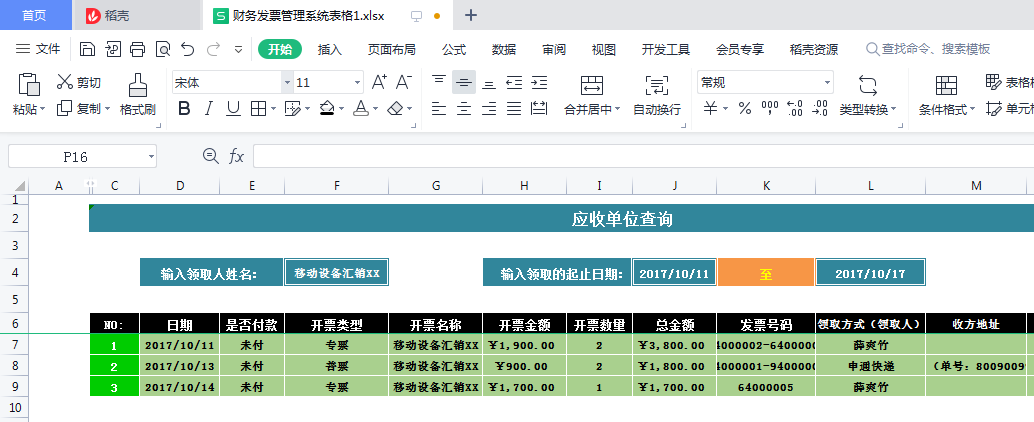The width and height of the screenshot is (1034, 422).
Task: Click the Save icon in quick access toolbar
Action: pos(88,49)
